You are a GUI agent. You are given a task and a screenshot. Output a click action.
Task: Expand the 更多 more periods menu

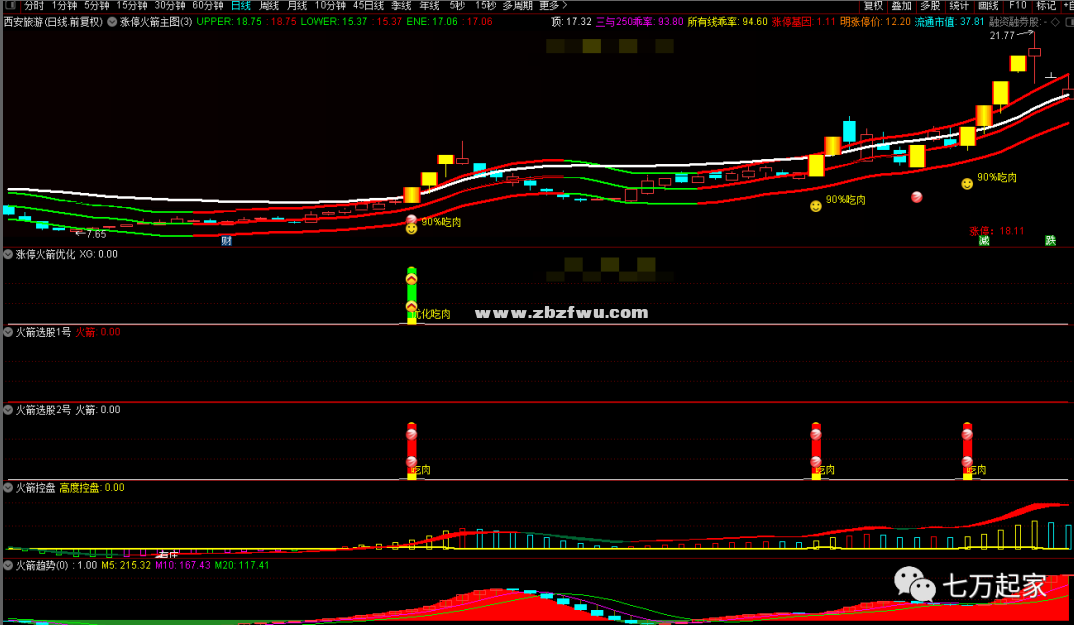553,5
